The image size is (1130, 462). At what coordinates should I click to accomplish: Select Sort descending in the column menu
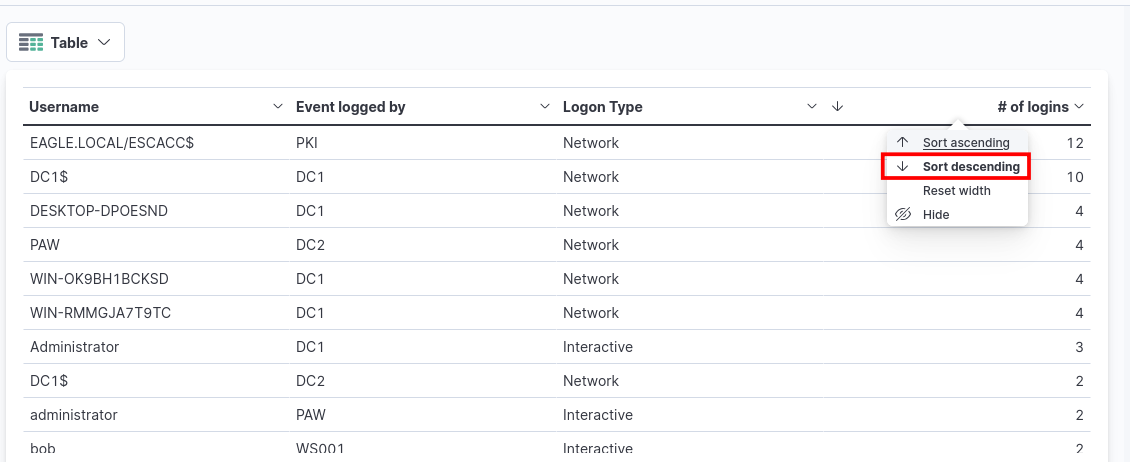(x=971, y=167)
